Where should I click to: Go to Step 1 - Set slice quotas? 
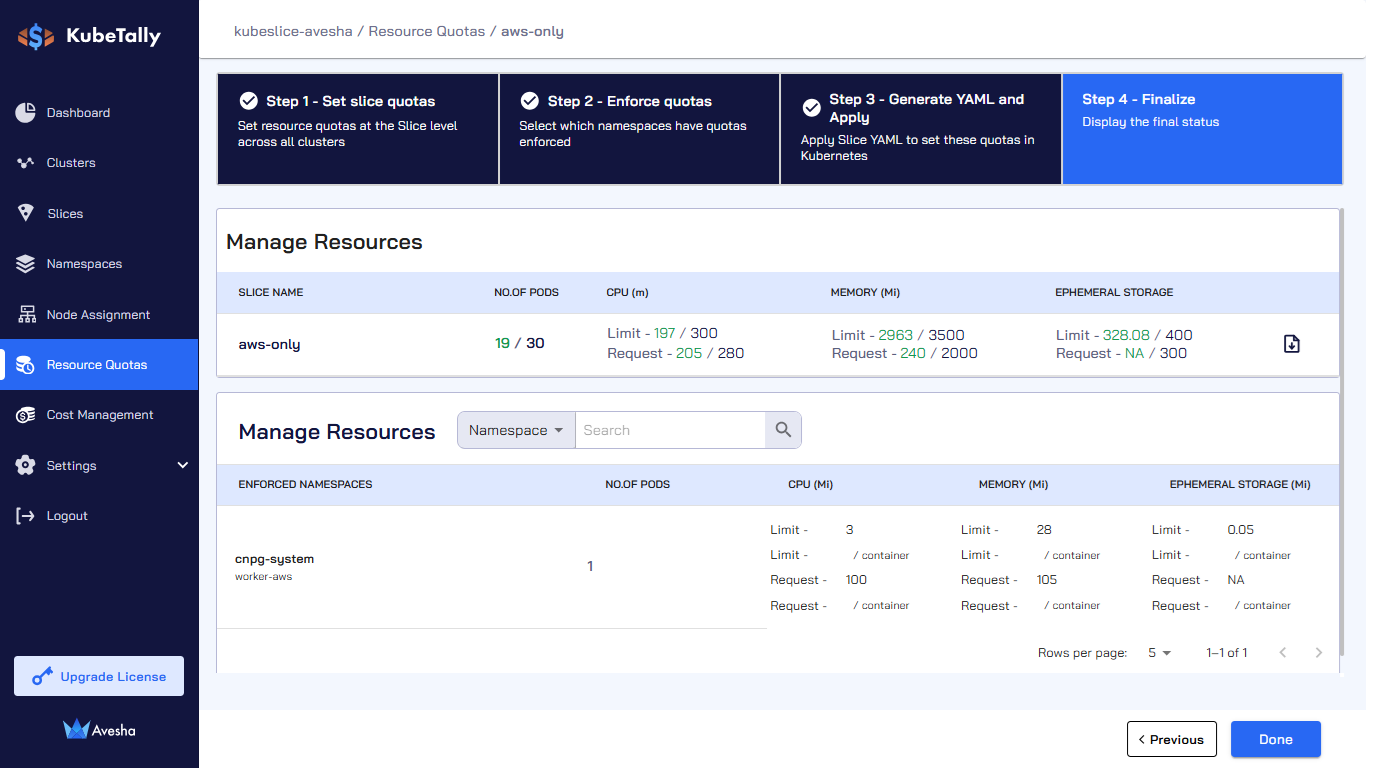[x=358, y=129]
